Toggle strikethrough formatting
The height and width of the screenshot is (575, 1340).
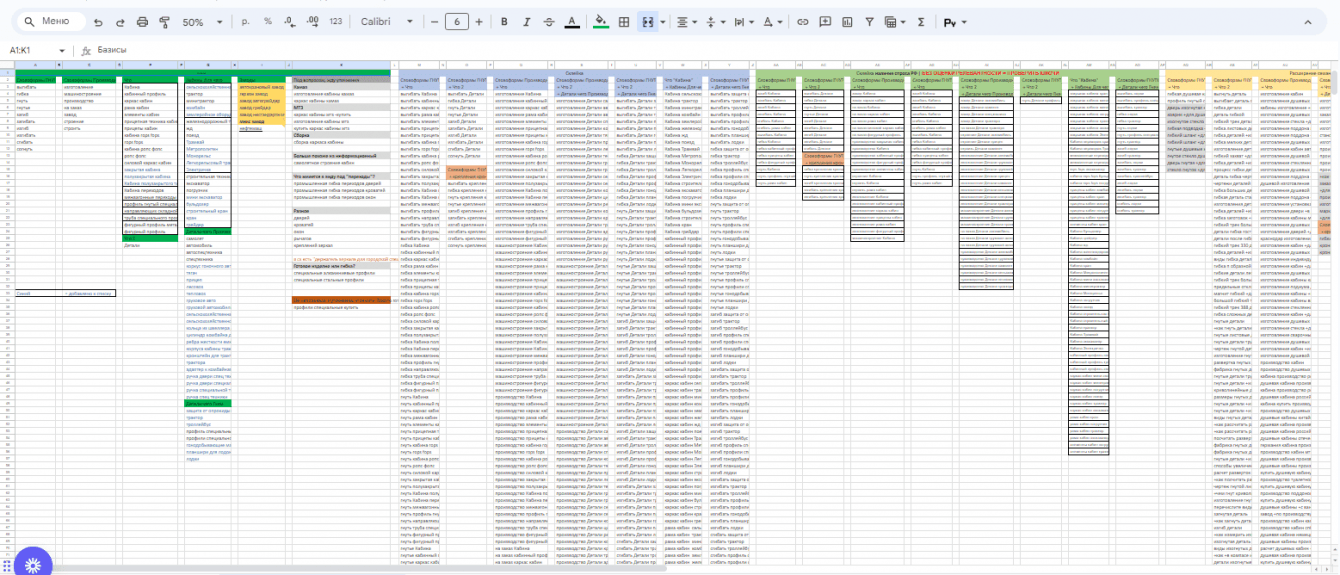coord(549,21)
